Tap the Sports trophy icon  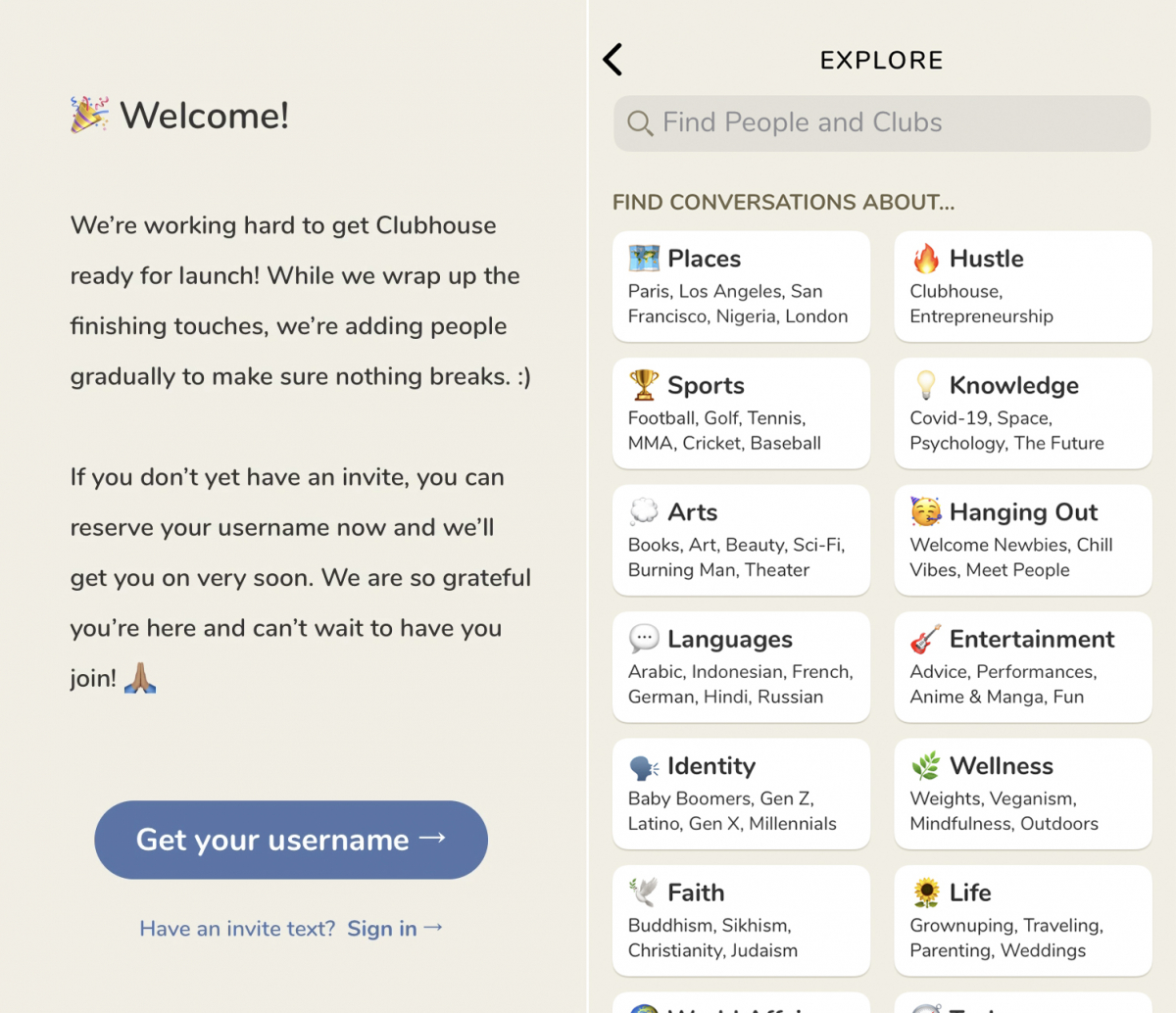pos(644,385)
